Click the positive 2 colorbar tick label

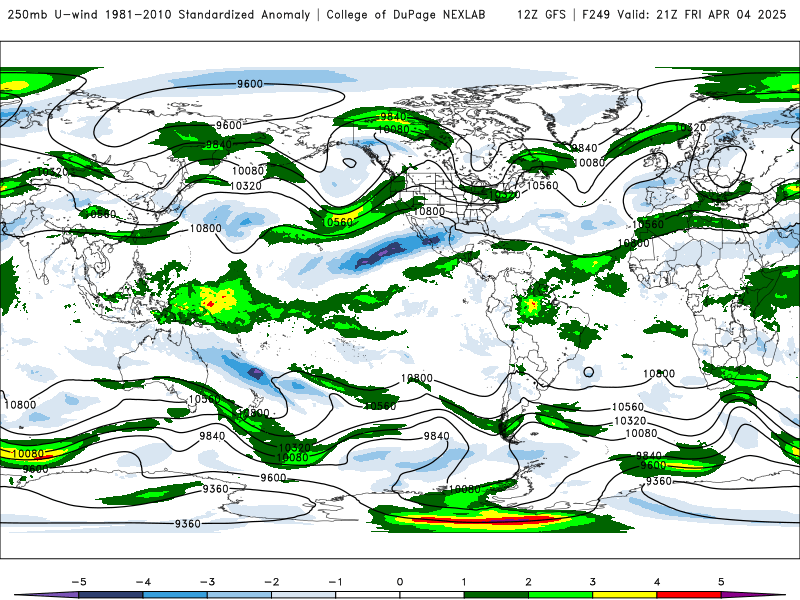[528, 582]
